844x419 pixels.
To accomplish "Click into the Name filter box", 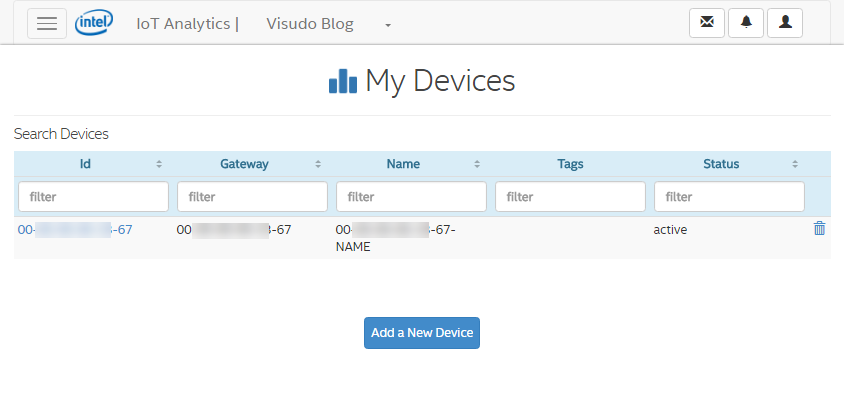I will pyautogui.click(x=411, y=197).
